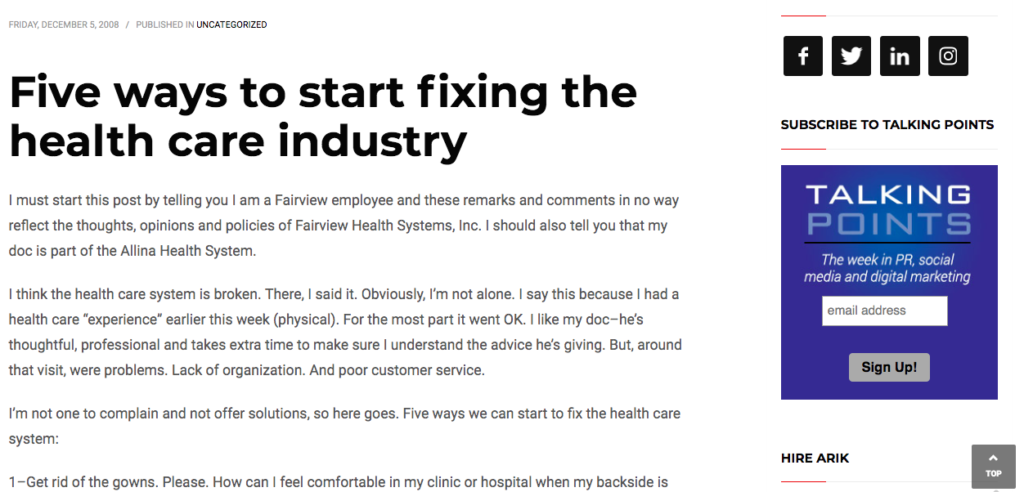1024x492 pixels.
Task: Click paragraph about broken health care system
Action: tap(345, 332)
